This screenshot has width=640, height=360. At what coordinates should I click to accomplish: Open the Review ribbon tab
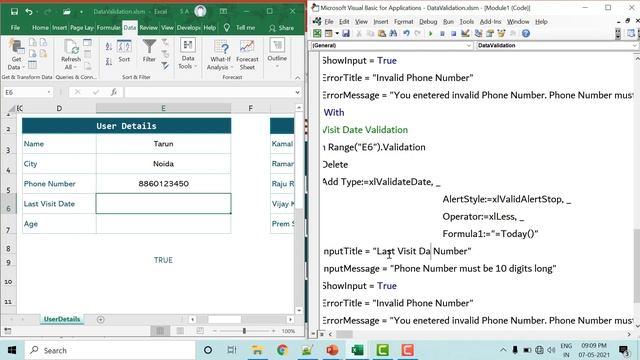click(x=148, y=28)
